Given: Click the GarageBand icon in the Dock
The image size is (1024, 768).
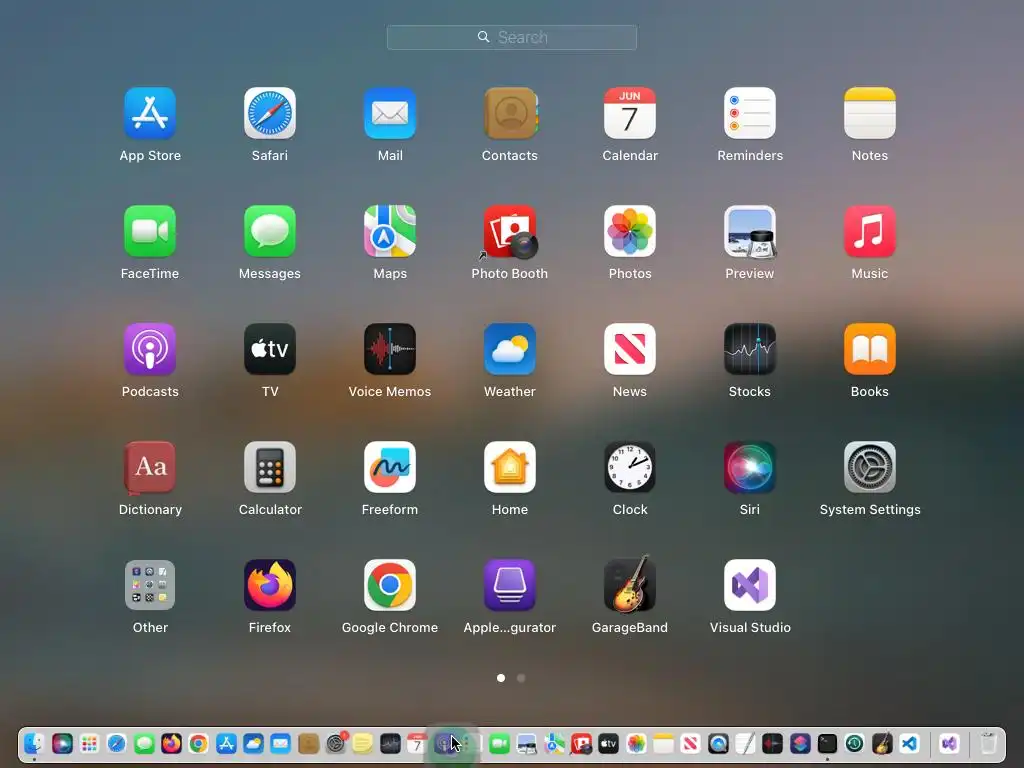Looking at the screenshot, I should (x=882, y=743).
